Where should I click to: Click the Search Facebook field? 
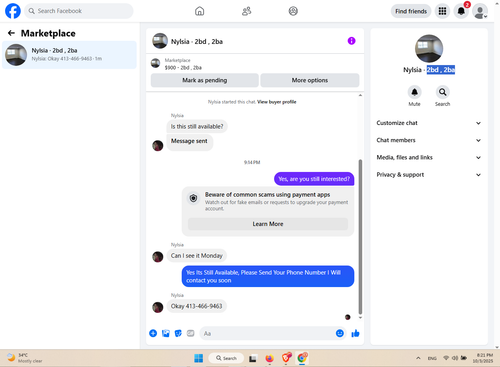coord(79,11)
